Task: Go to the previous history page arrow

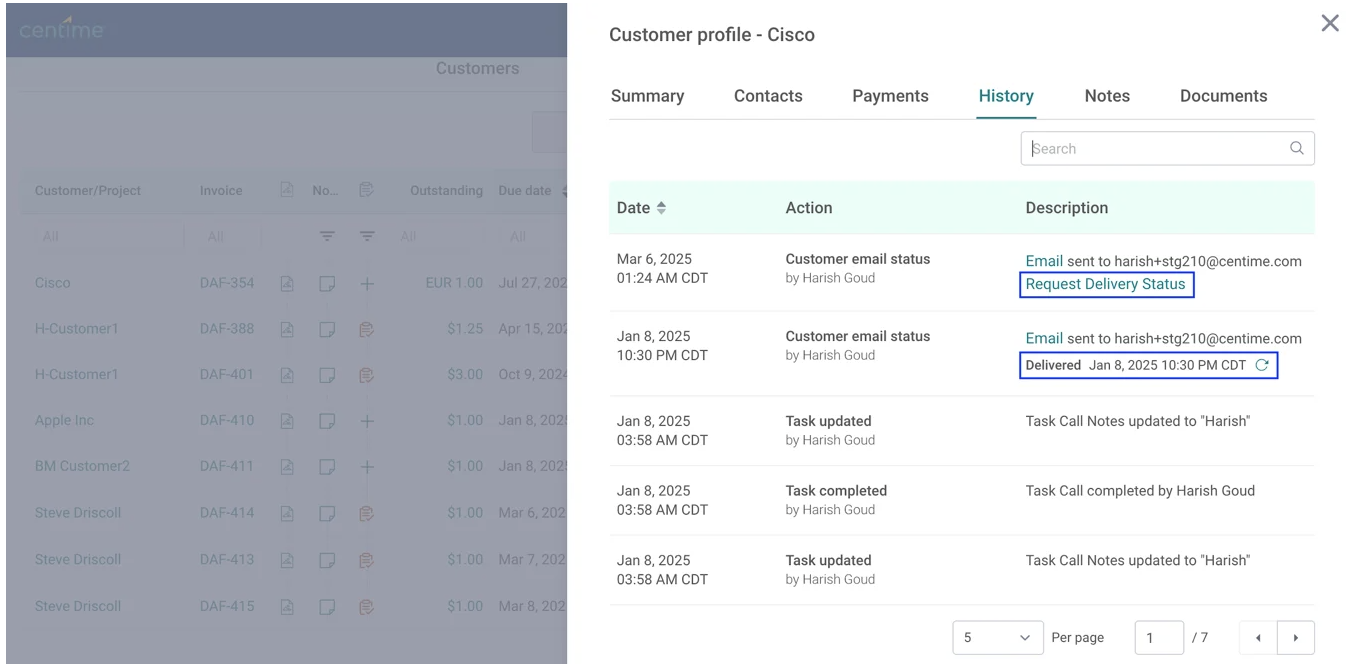Action: 1257,637
